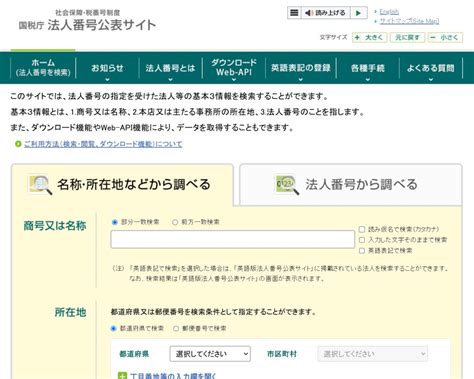Image resolution: width=474 pixels, height=379 pixels.
Task: Select 部分一致検索 radio button
Action: click(115, 222)
